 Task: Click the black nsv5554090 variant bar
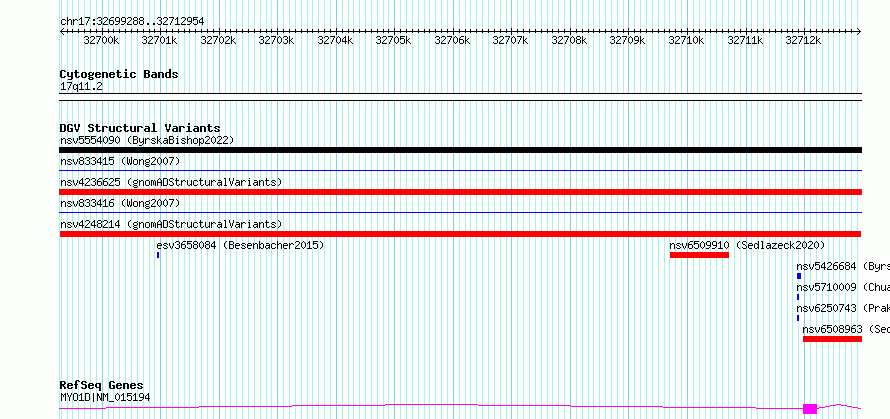pos(460,150)
